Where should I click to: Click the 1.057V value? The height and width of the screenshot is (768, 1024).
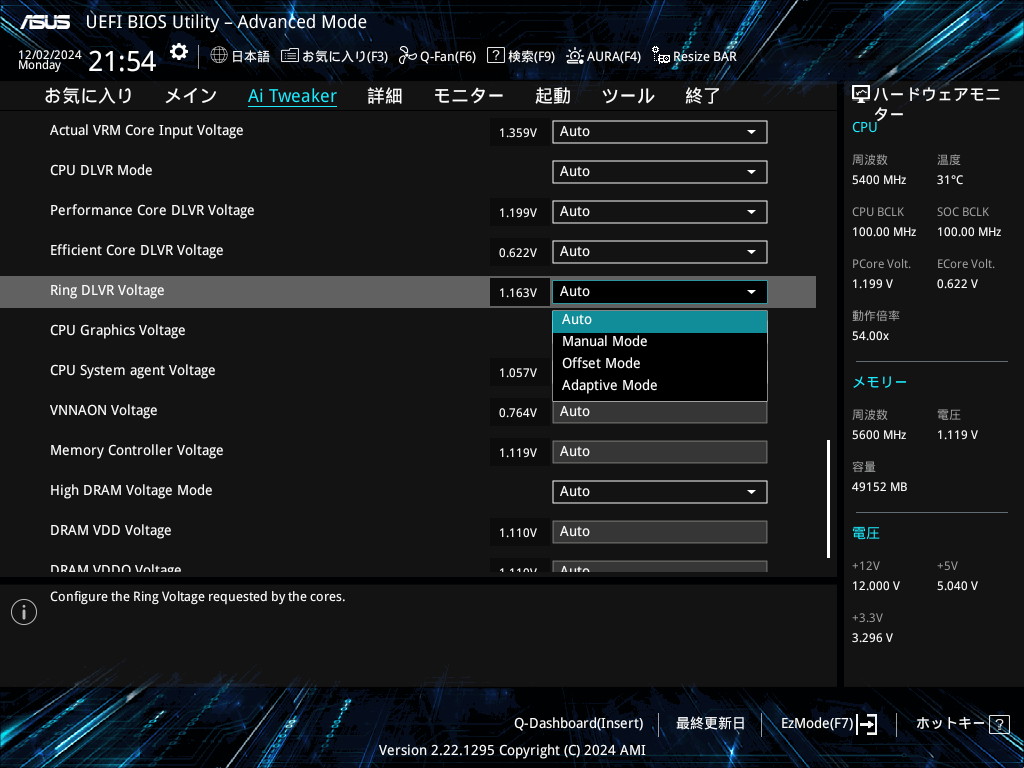(x=518, y=373)
